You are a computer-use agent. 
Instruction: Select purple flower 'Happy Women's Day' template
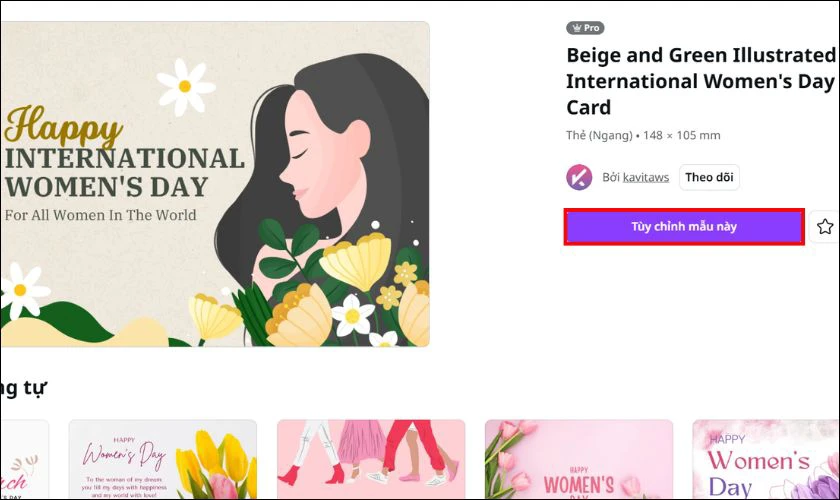[766, 459]
